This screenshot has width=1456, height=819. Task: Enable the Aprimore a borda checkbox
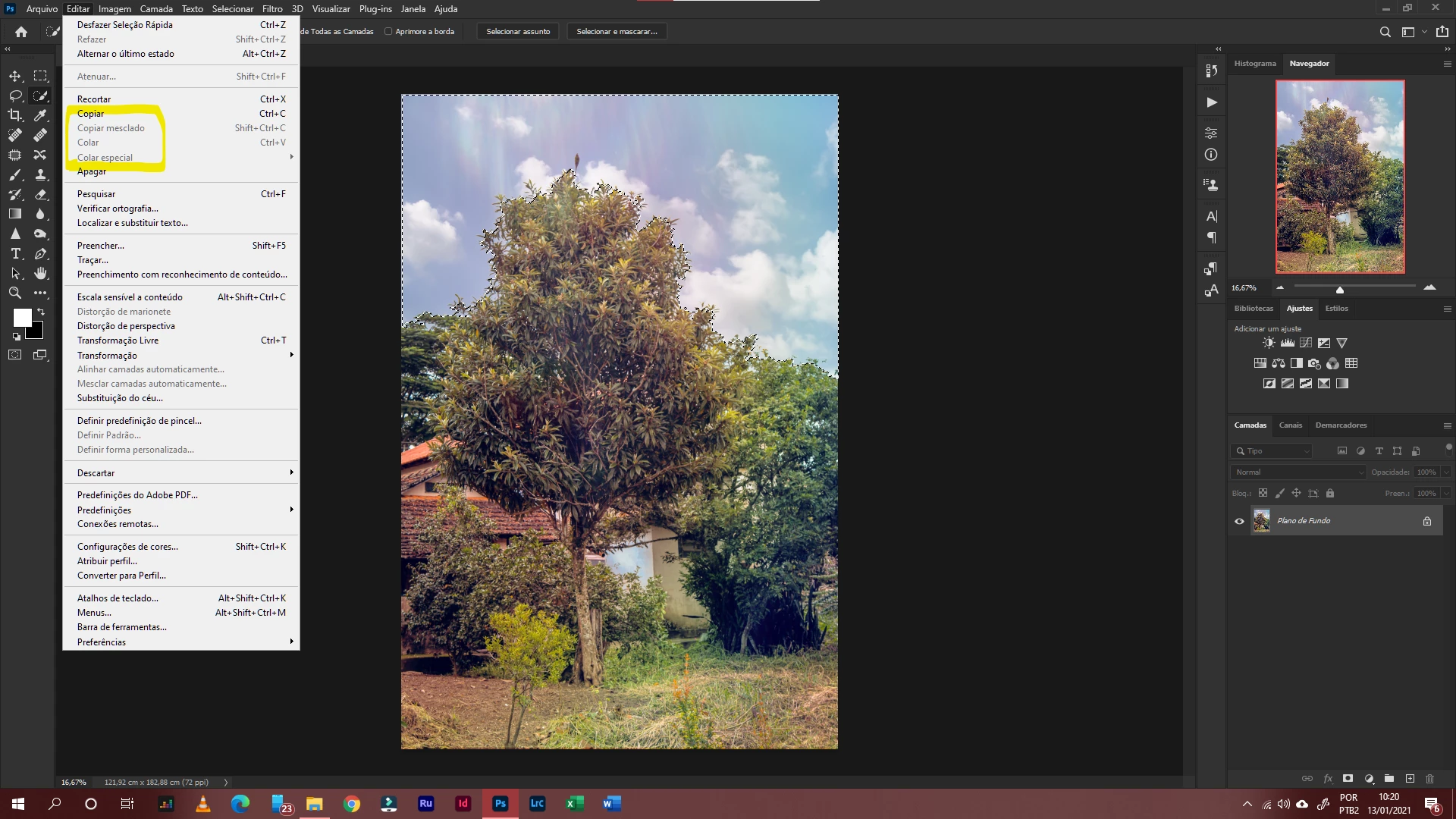point(388,32)
